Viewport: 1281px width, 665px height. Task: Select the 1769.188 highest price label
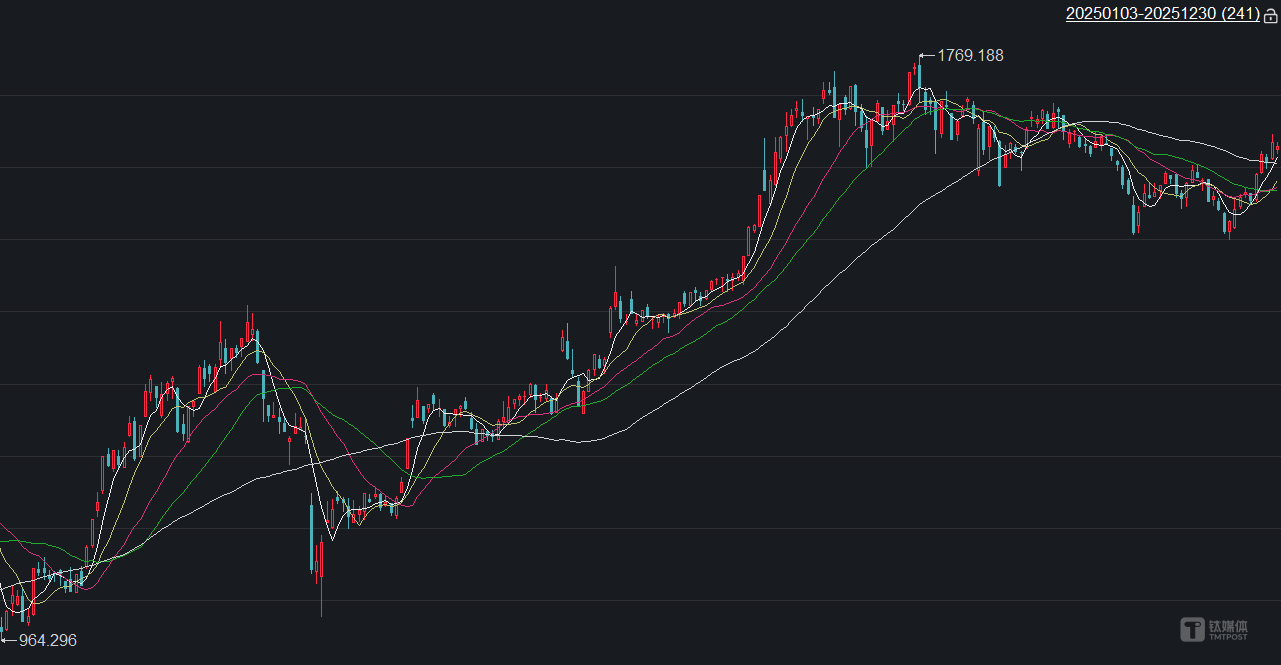pos(970,56)
